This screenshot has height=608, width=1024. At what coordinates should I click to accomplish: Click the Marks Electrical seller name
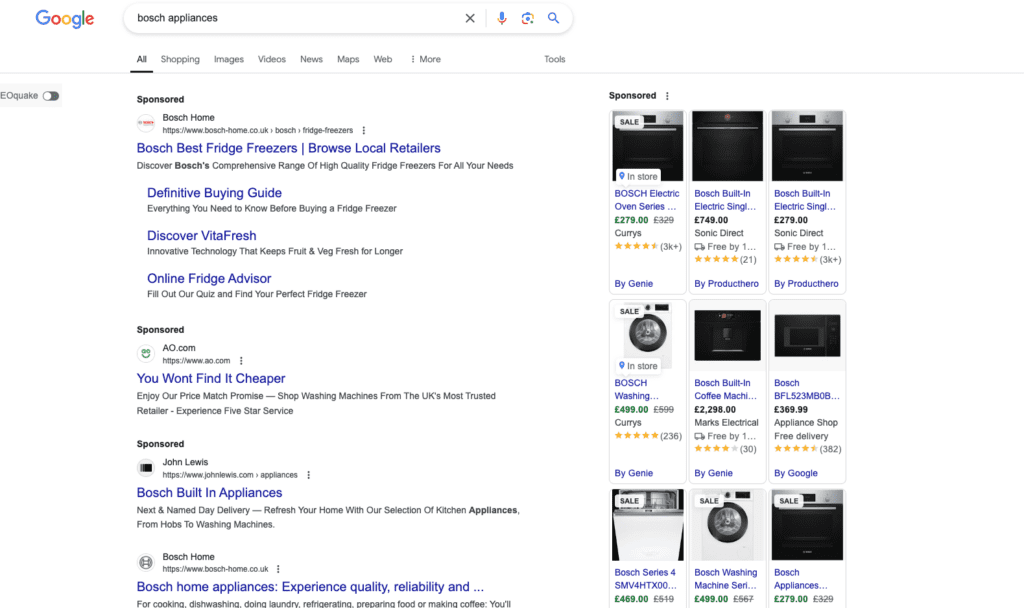[x=726, y=423]
